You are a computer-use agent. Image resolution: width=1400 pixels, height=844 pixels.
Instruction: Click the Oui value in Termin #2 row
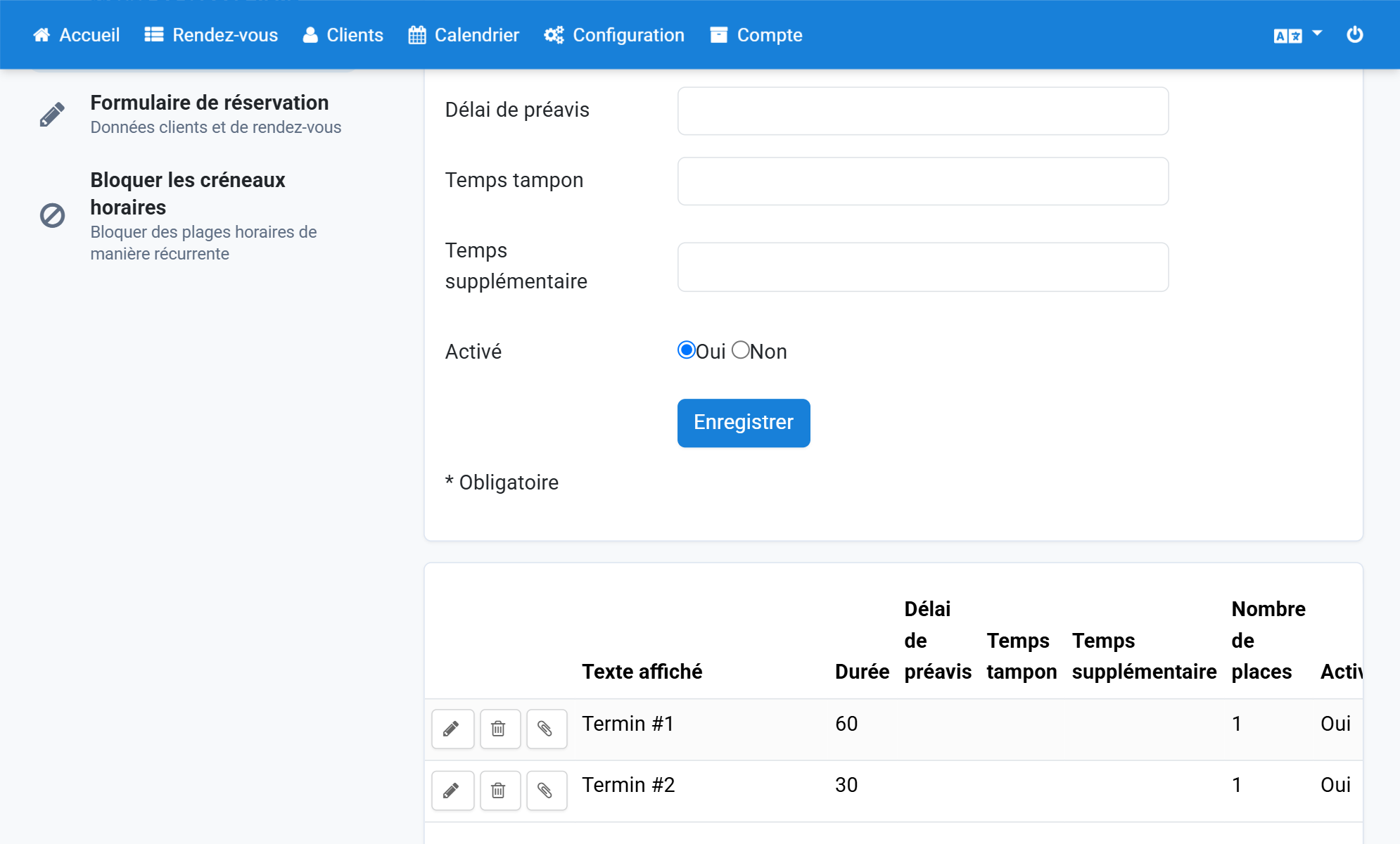coord(1335,785)
